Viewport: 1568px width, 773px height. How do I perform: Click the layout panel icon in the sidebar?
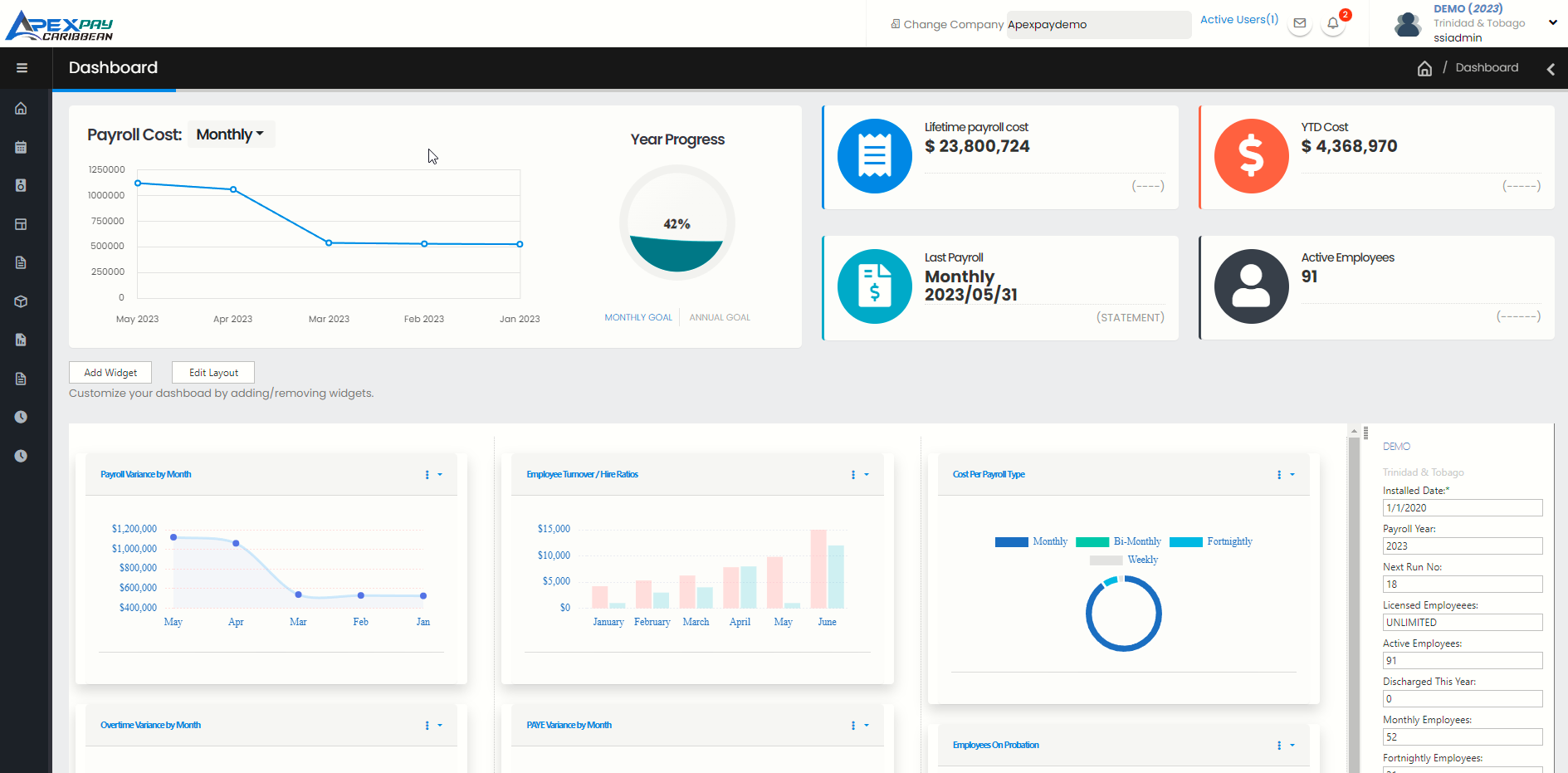point(21,224)
